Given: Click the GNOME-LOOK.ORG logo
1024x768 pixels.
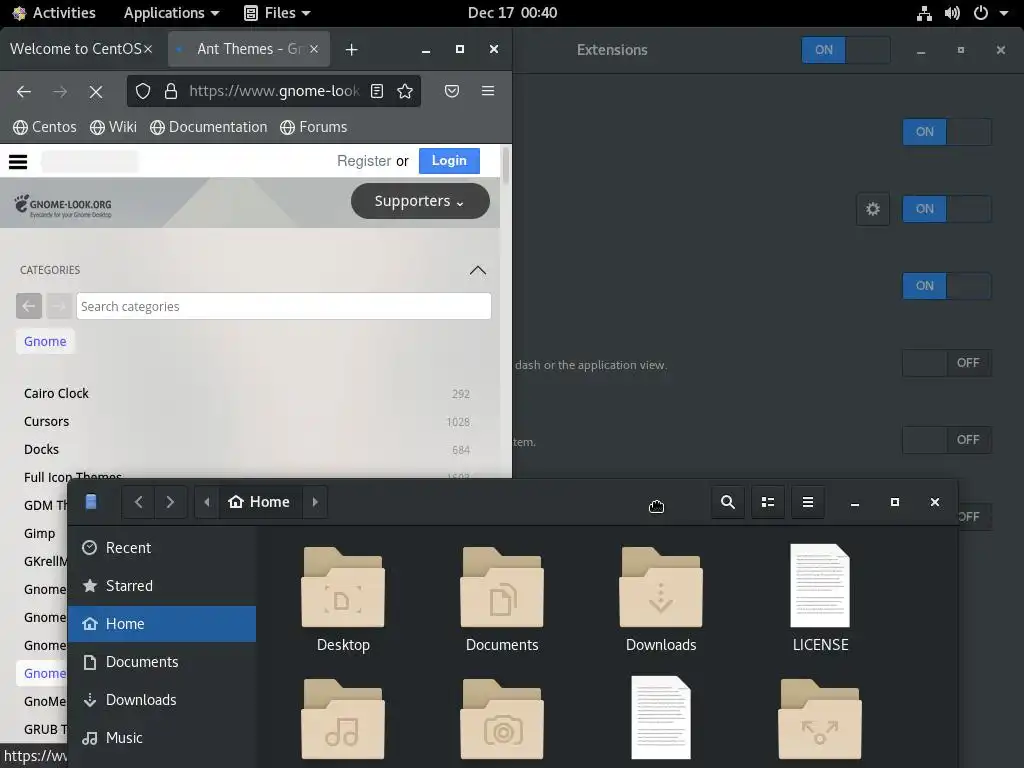Looking at the screenshot, I should [63, 206].
